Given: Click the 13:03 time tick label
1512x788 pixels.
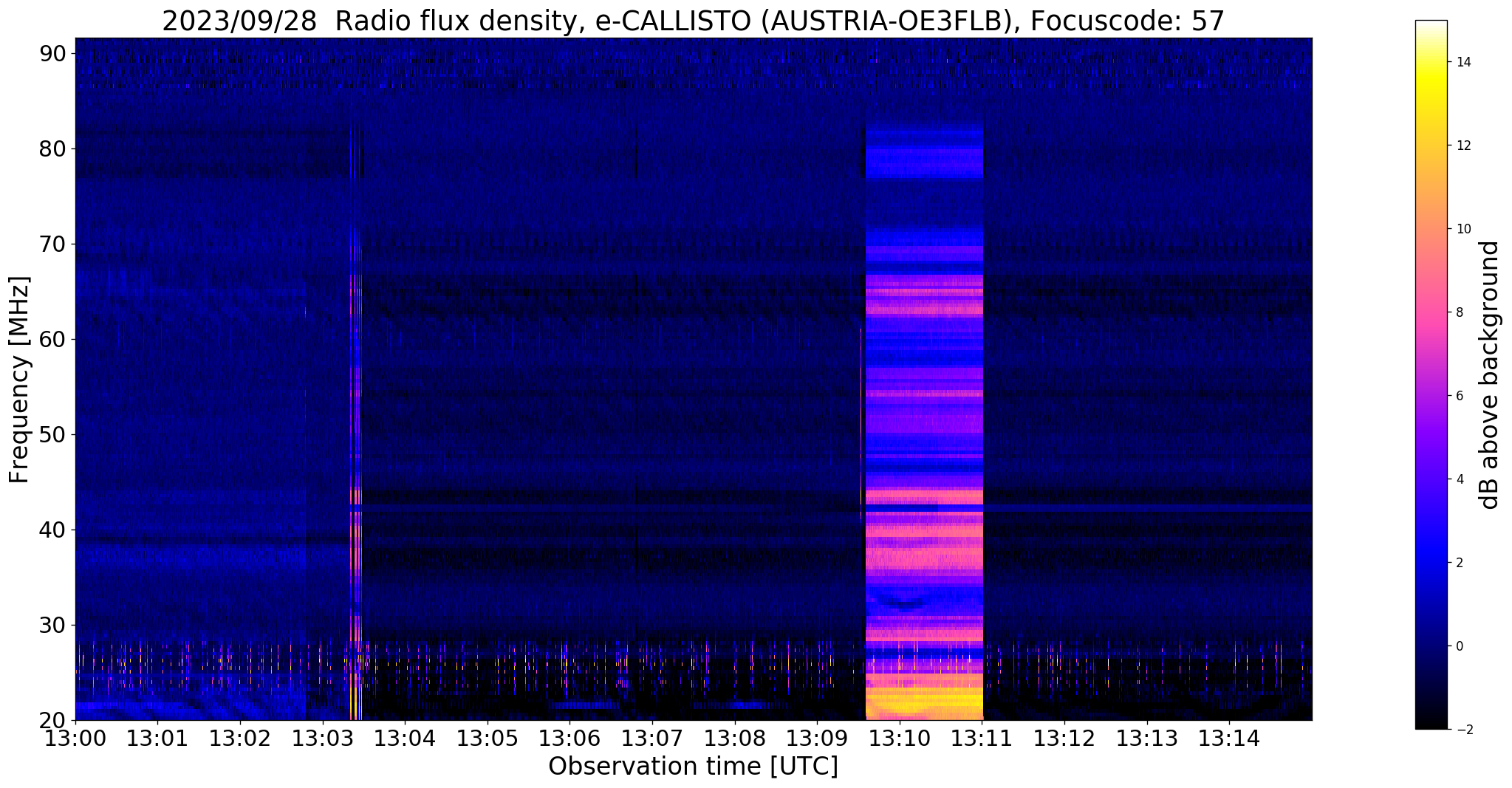Looking at the screenshot, I should point(323,738).
